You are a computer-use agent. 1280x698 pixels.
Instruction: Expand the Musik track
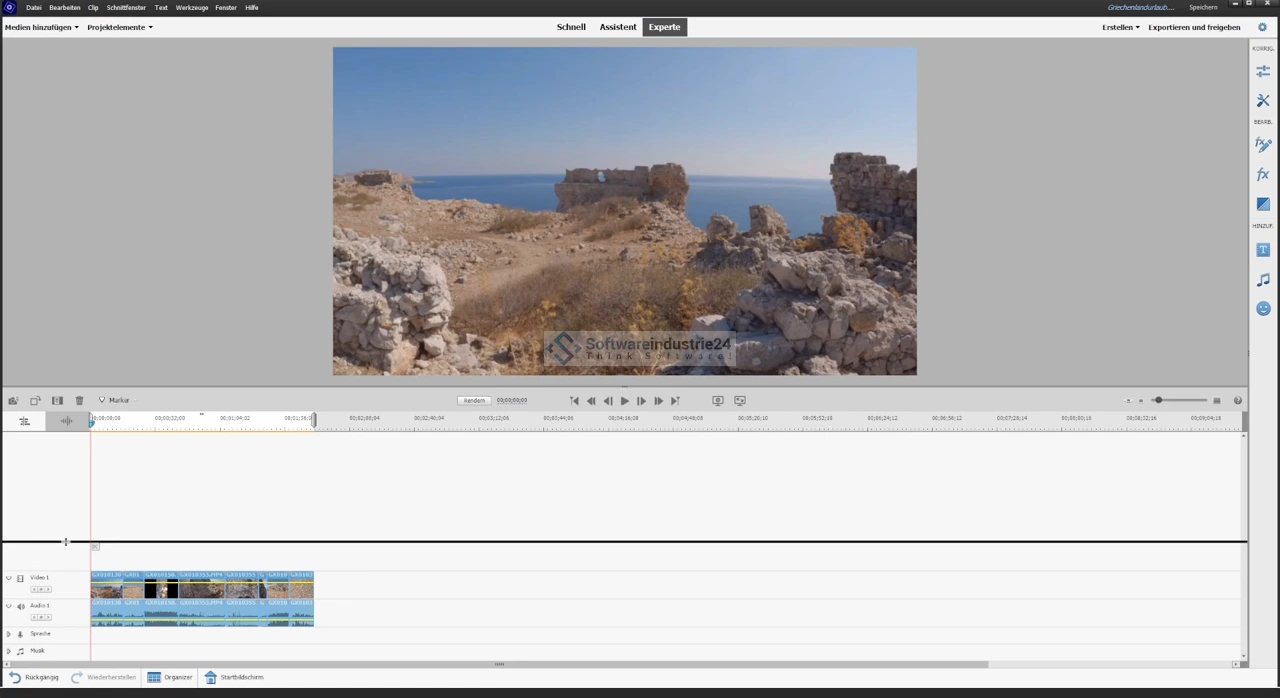click(x=9, y=651)
